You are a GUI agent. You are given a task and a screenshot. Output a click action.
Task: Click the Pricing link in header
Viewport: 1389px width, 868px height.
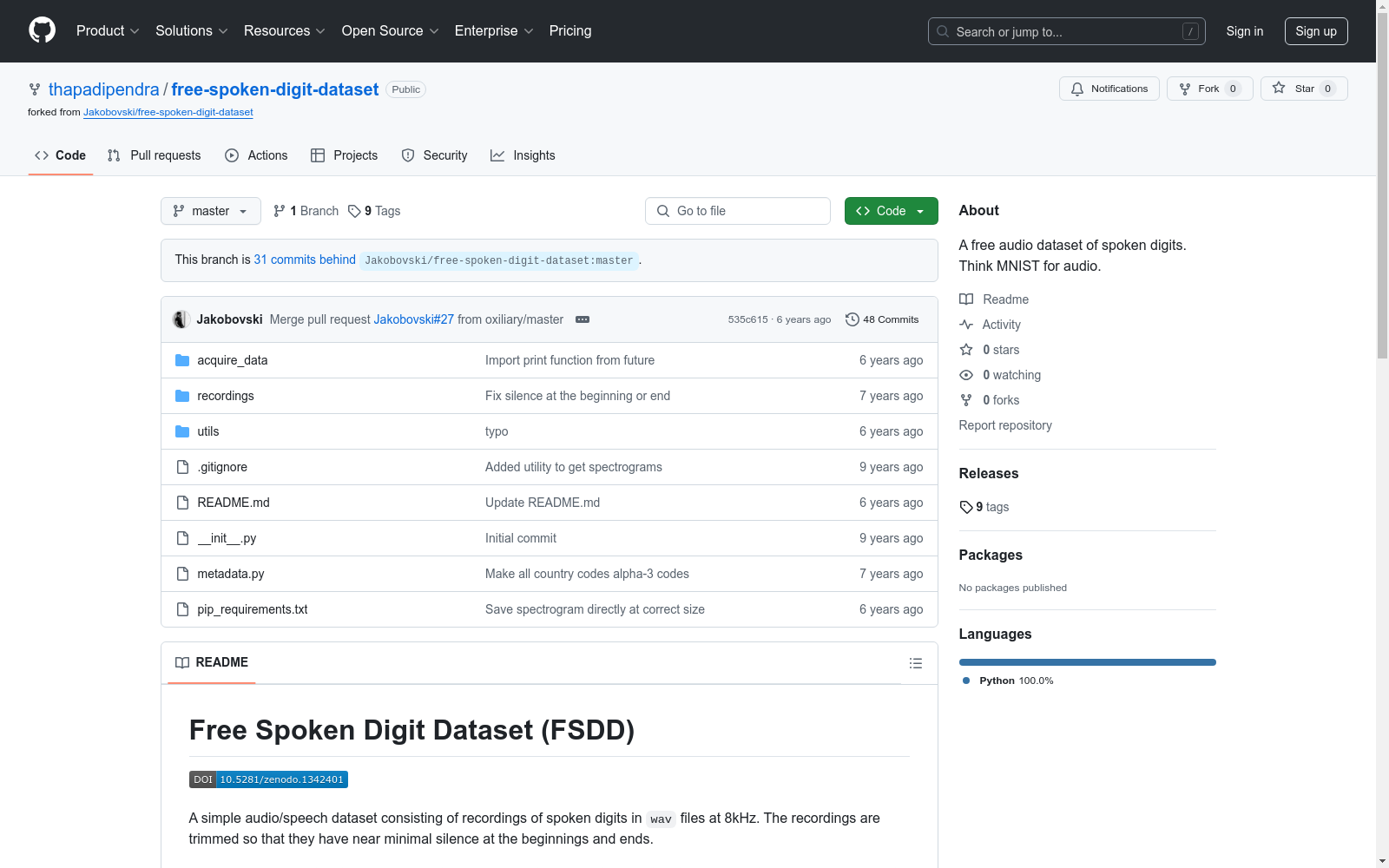click(570, 31)
